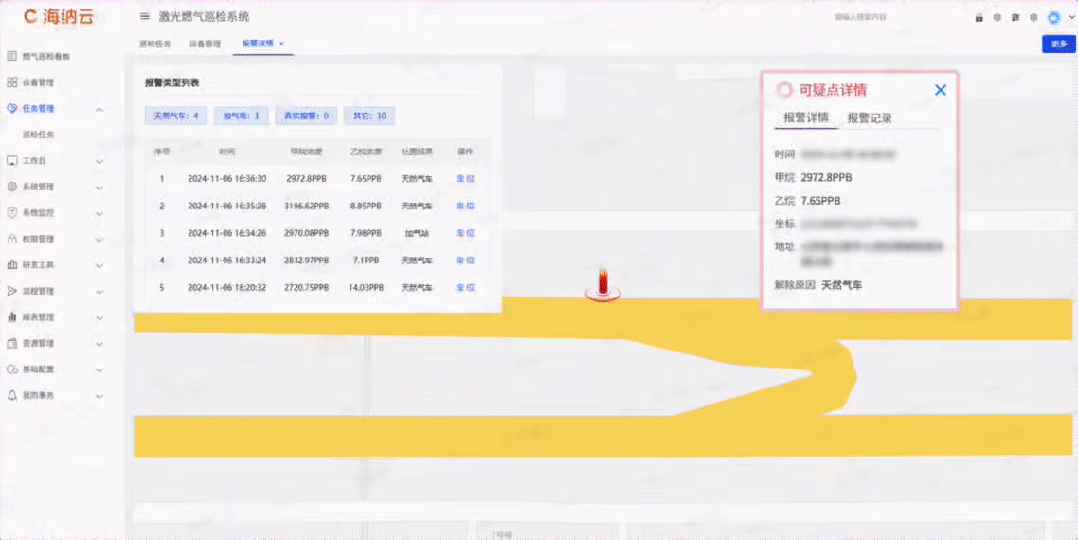The height and width of the screenshot is (540, 1078).
Task: Collapse the 任务管理 sidebar group
Action: pyautogui.click(x=100, y=109)
